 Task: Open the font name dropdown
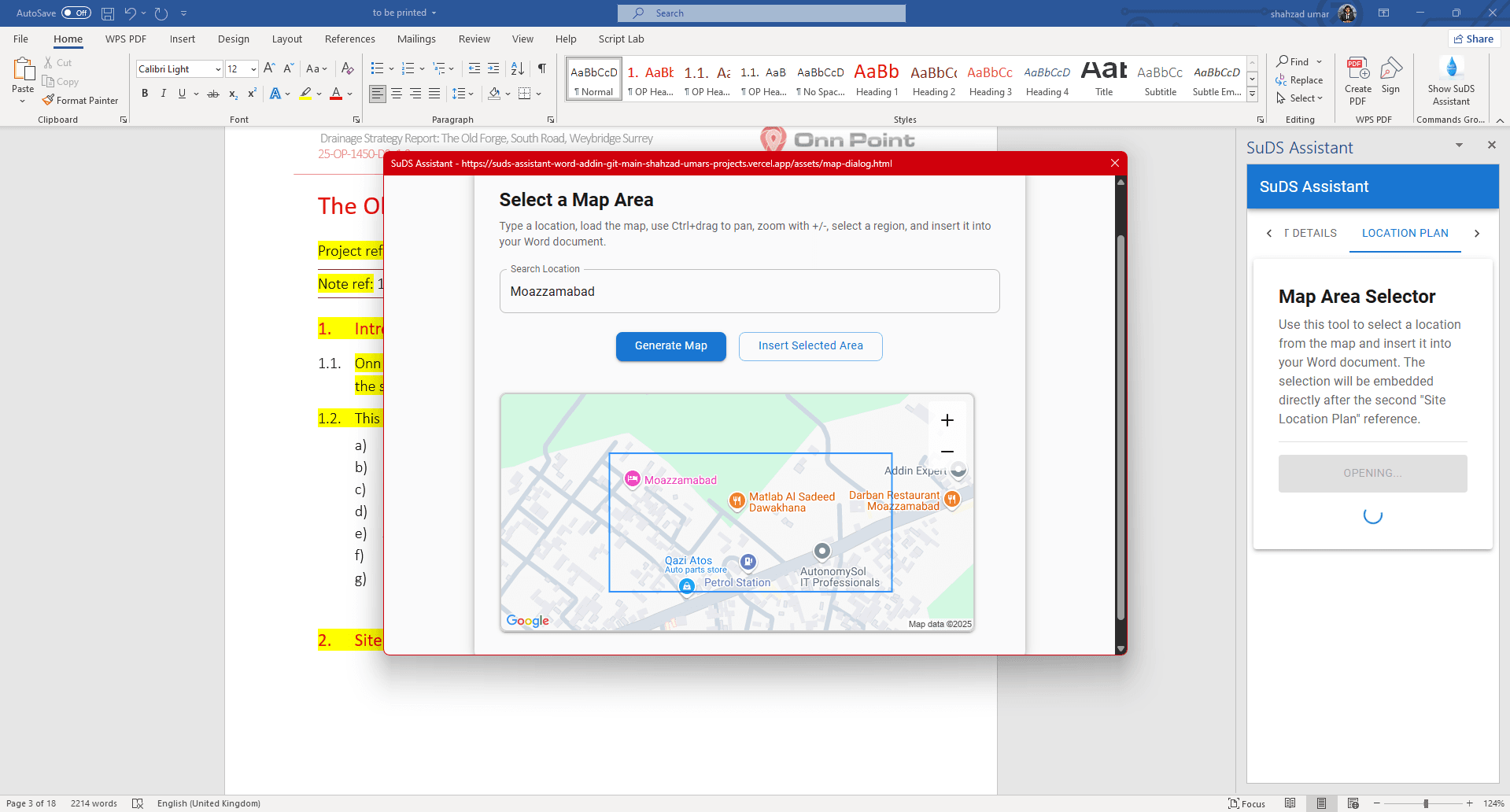point(218,69)
